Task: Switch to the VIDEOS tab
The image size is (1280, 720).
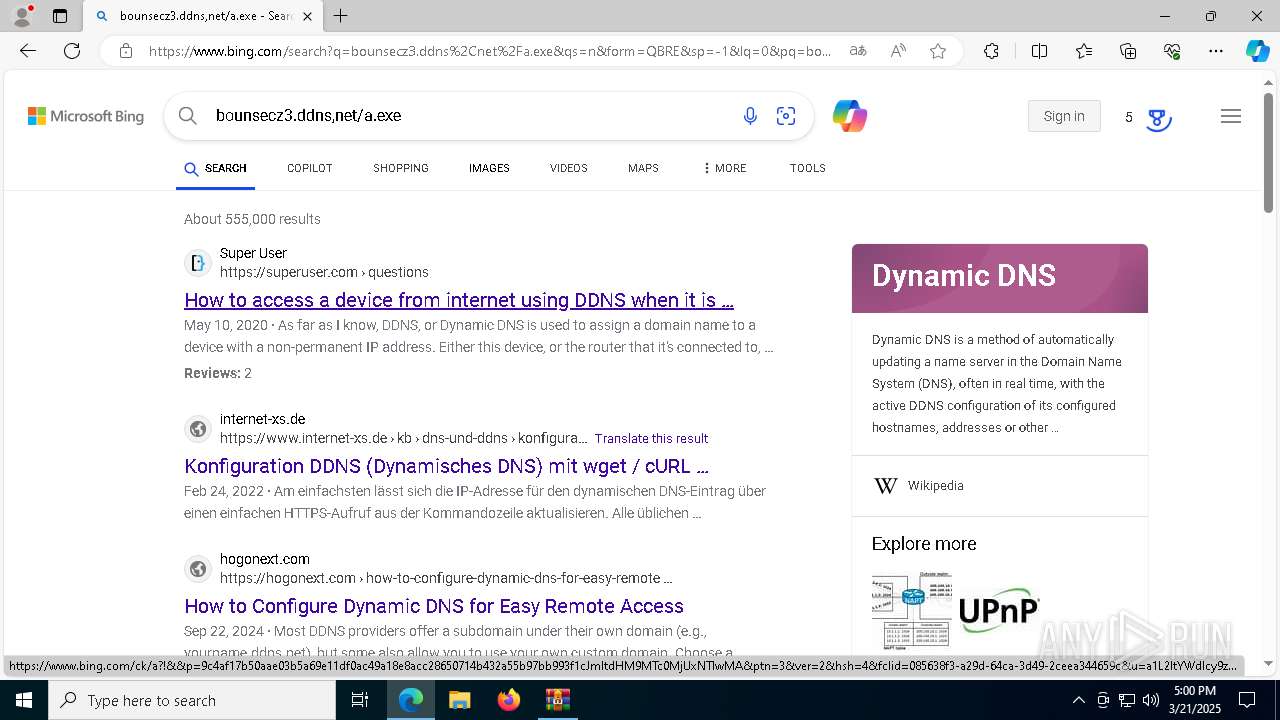Action: pyautogui.click(x=569, y=168)
